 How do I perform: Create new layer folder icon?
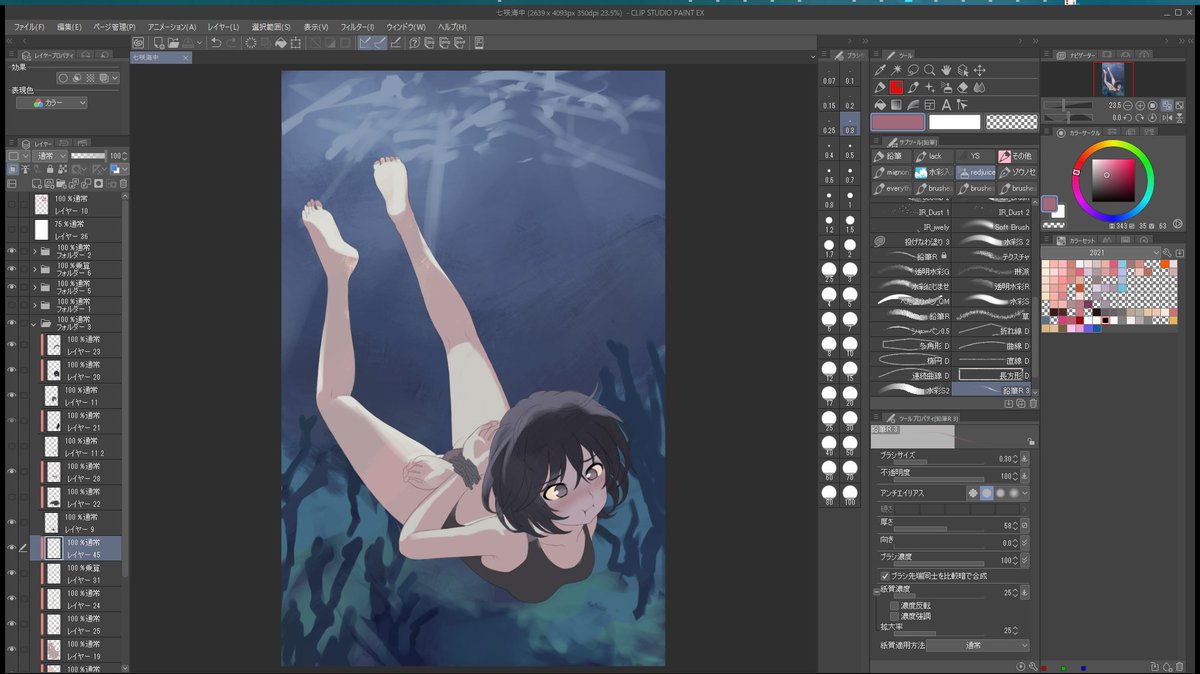(61, 184)
